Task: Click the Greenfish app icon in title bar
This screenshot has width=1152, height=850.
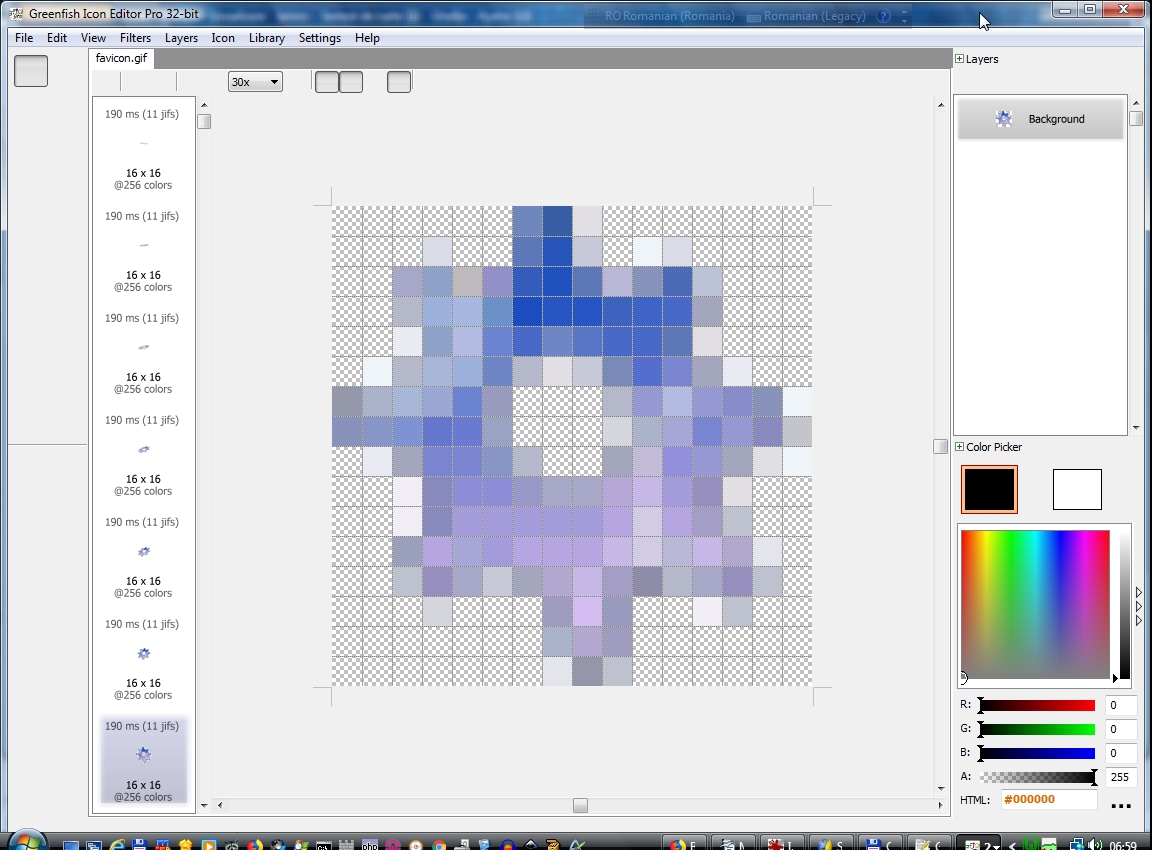Action: pyautogui.click(x=15, y=14)
